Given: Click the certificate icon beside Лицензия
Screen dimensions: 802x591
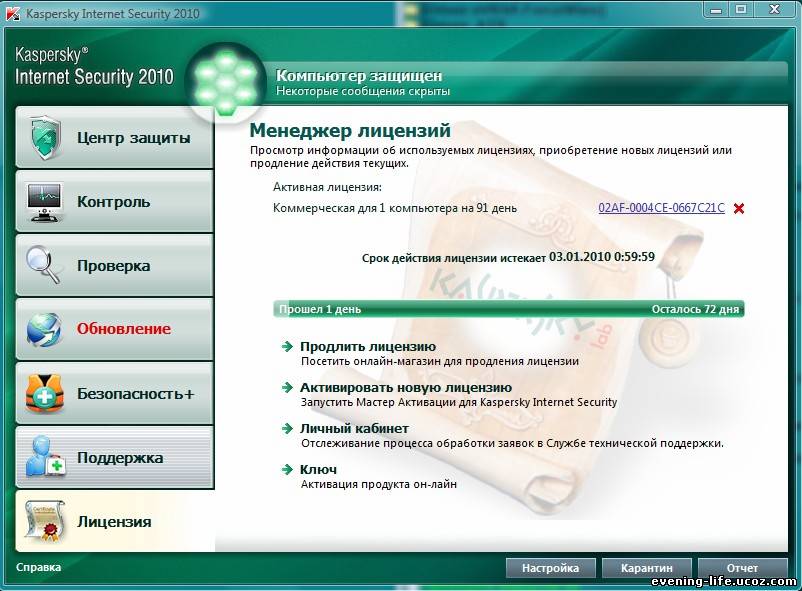Looking at the screenshot, I should click(45, 521).
